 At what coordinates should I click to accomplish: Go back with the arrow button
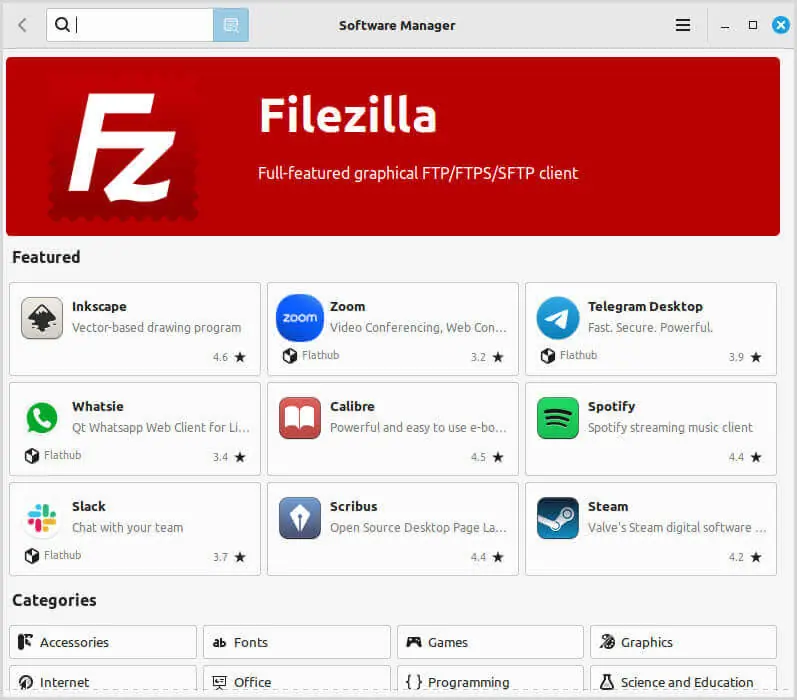[x=22, y=25]
